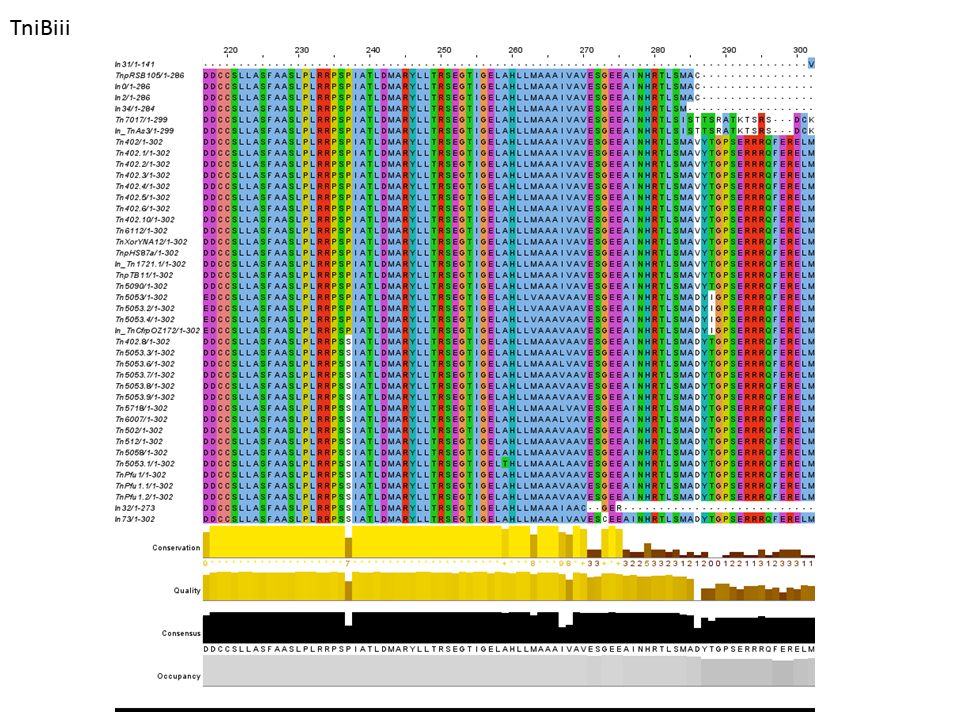960x720 pixels.
Task: Click the Occupancy annotation label
Action: click(x=179, y=676)
